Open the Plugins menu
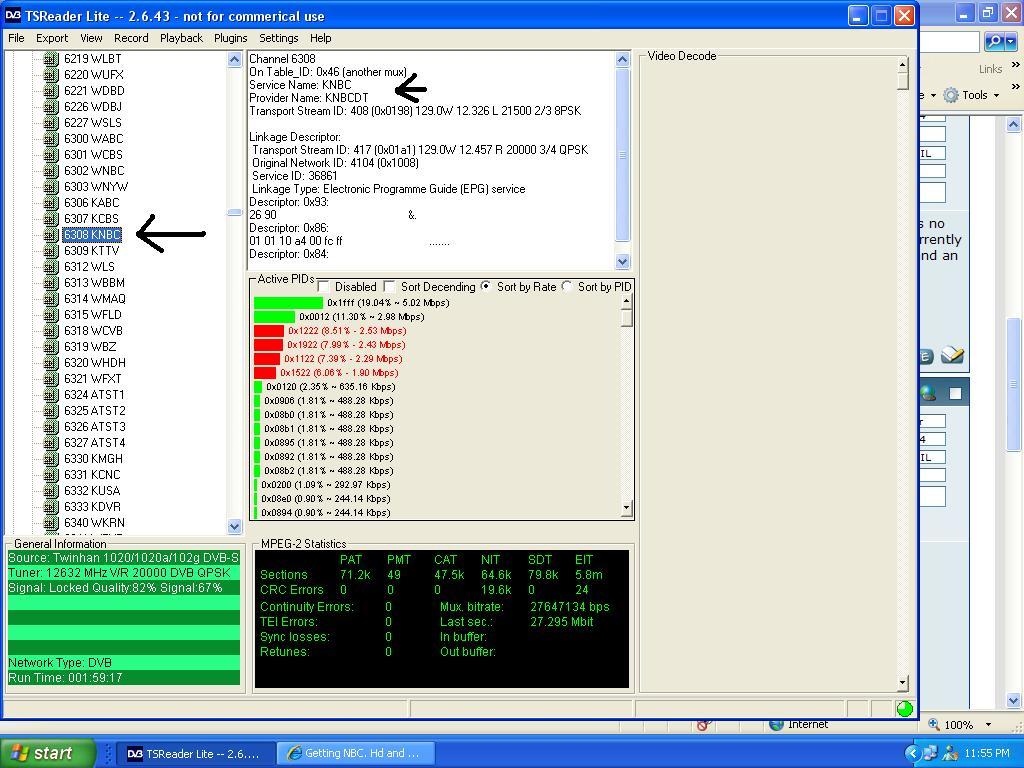Screen dimensions: 1024x768 (231, 38)
